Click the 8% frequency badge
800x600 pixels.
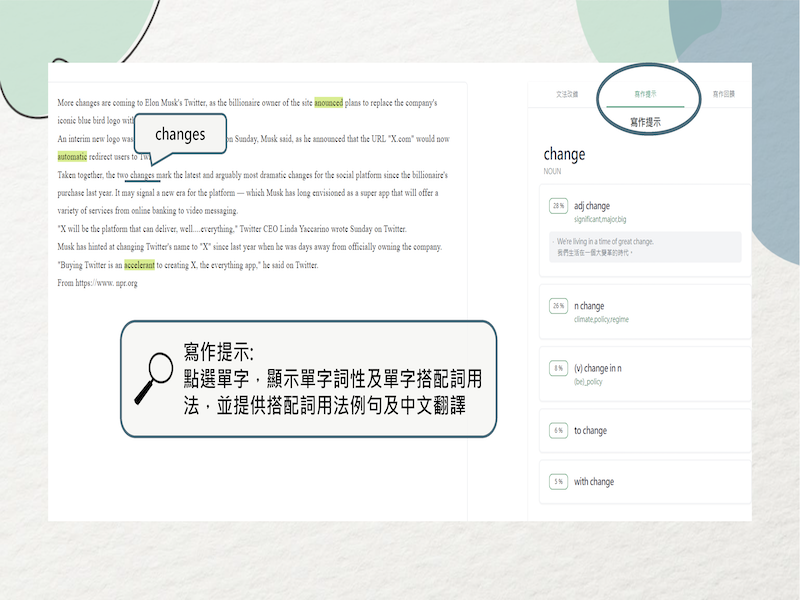point(557,368)
